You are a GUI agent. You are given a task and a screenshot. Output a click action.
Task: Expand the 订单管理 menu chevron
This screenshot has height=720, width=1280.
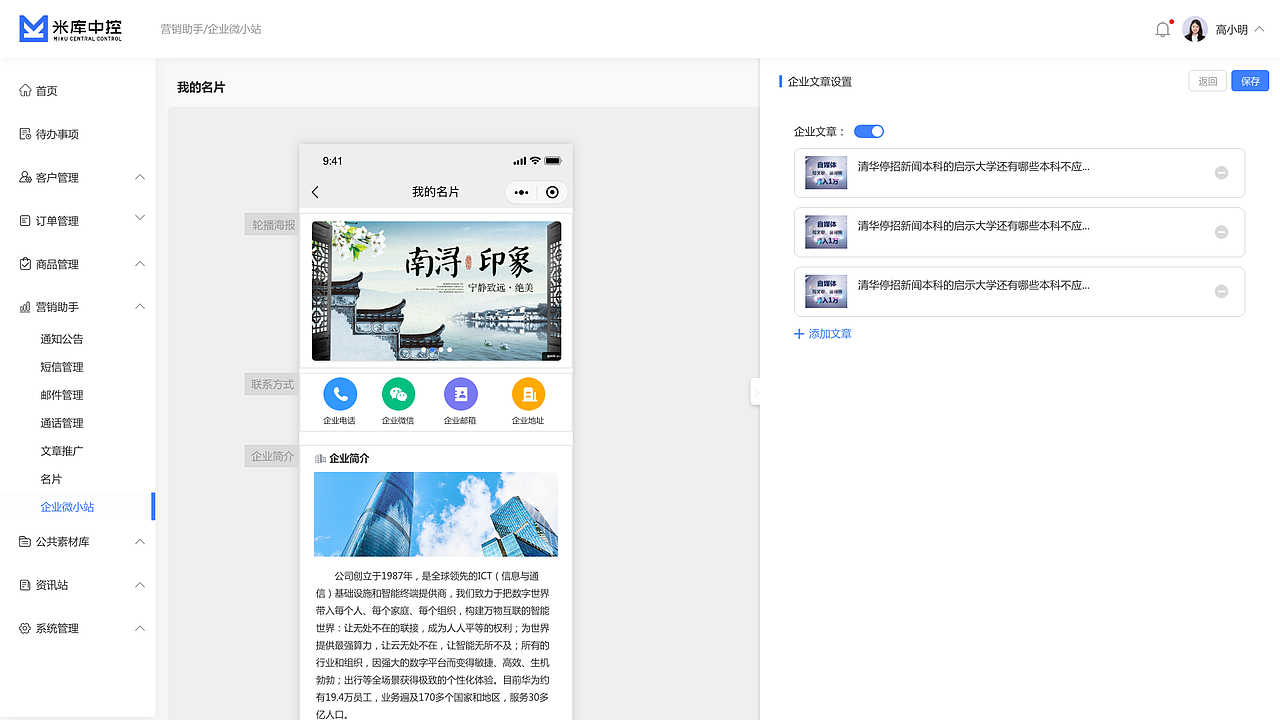140,217
